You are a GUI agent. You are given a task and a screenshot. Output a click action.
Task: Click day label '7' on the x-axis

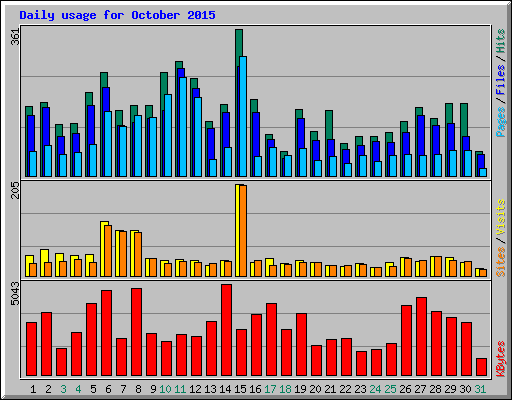pos(123,389)
